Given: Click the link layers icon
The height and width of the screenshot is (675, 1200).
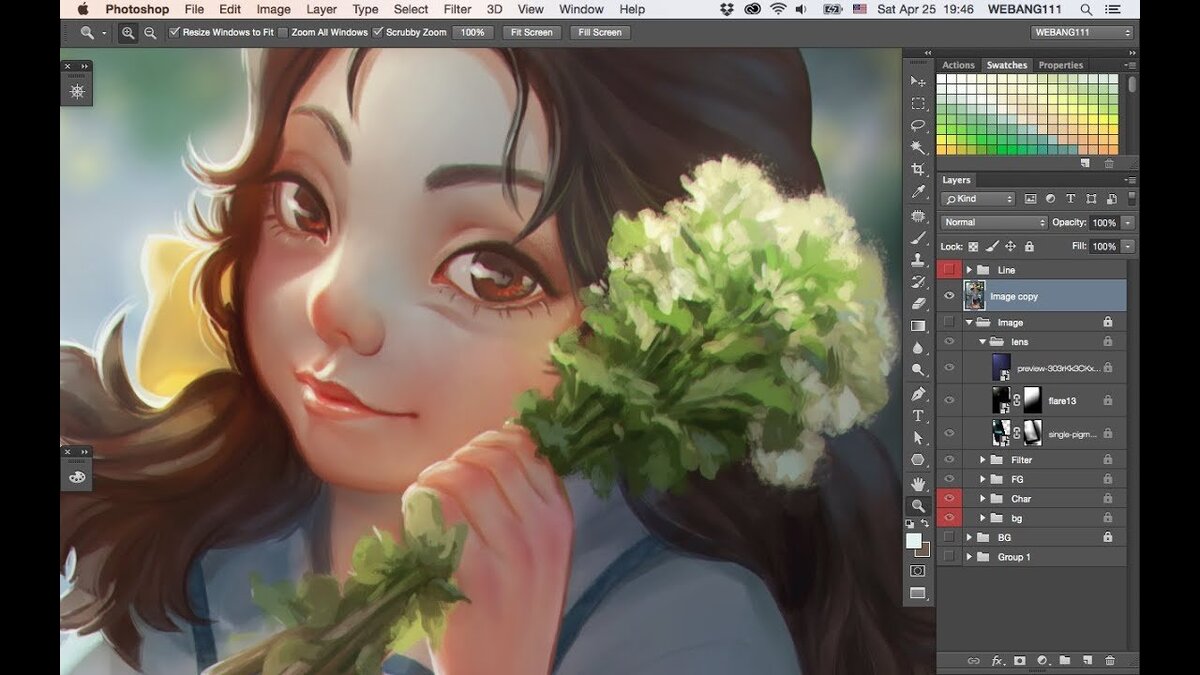Looking at the screenshot, I should [974, 661].
